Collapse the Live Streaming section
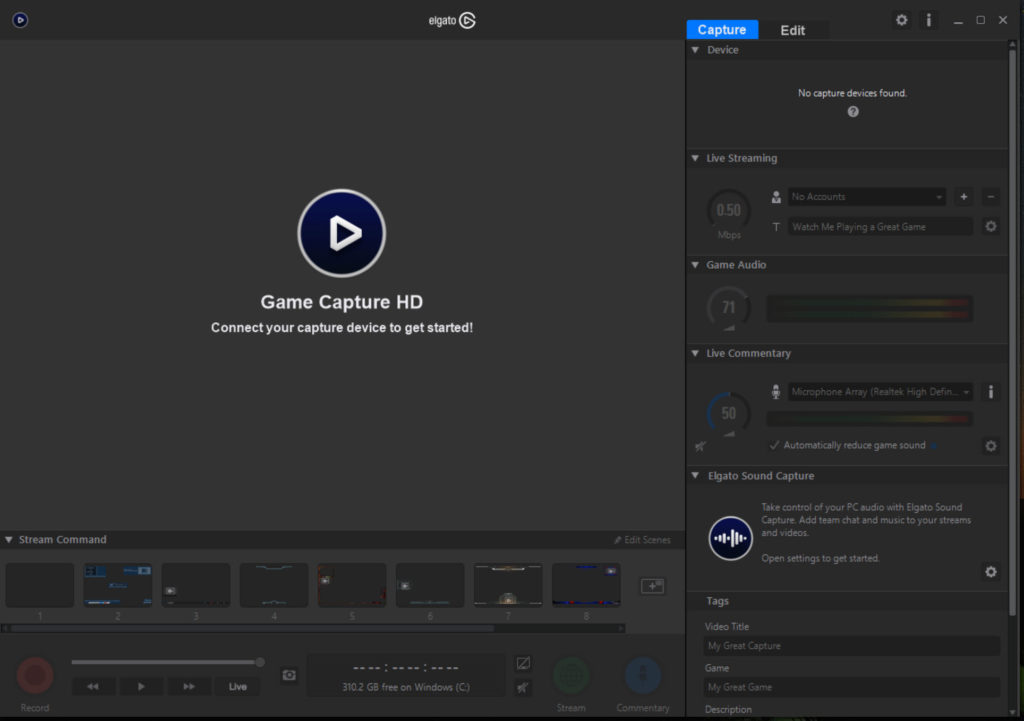The image size is (1024, 721). point(696,158)
